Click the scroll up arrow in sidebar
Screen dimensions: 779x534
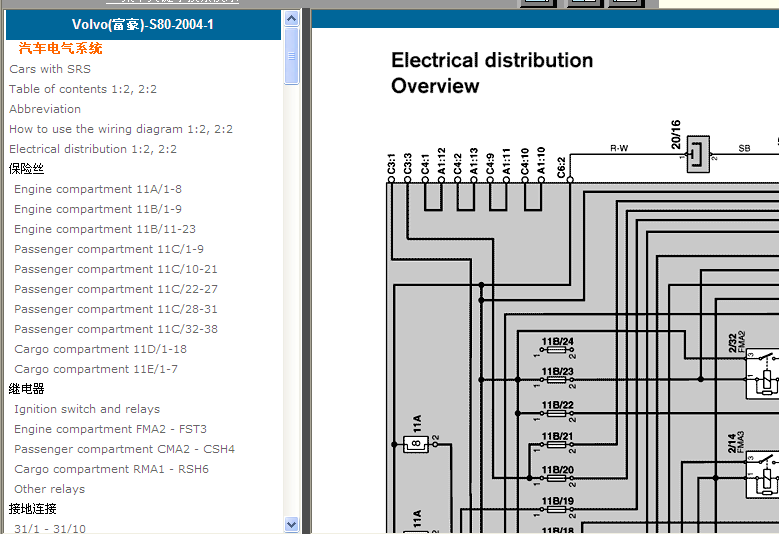[x=292, y=19]
